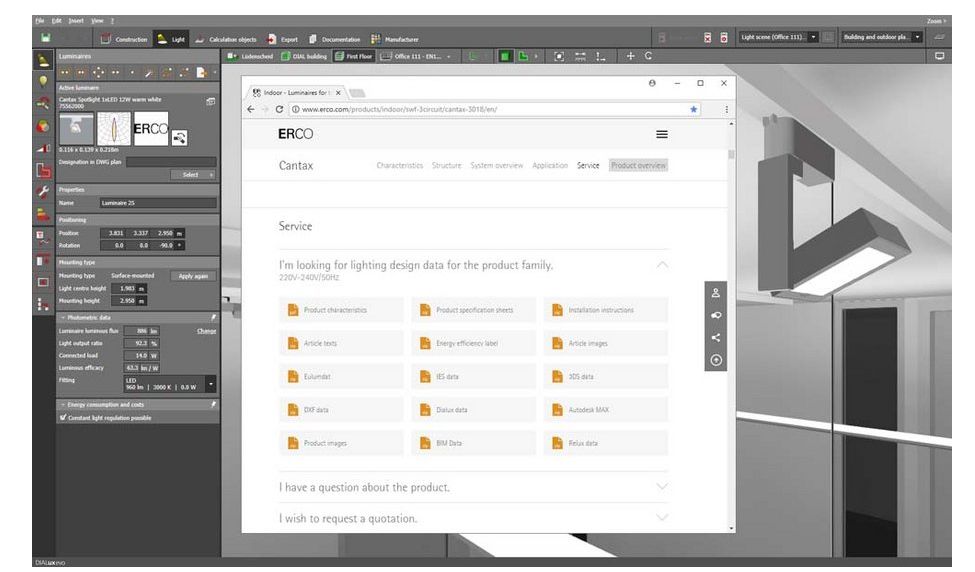The width and height of the screenshot is (975, 572).
Task: Switch to the Calculation objects tab
Action: click(x=226, y=39)
